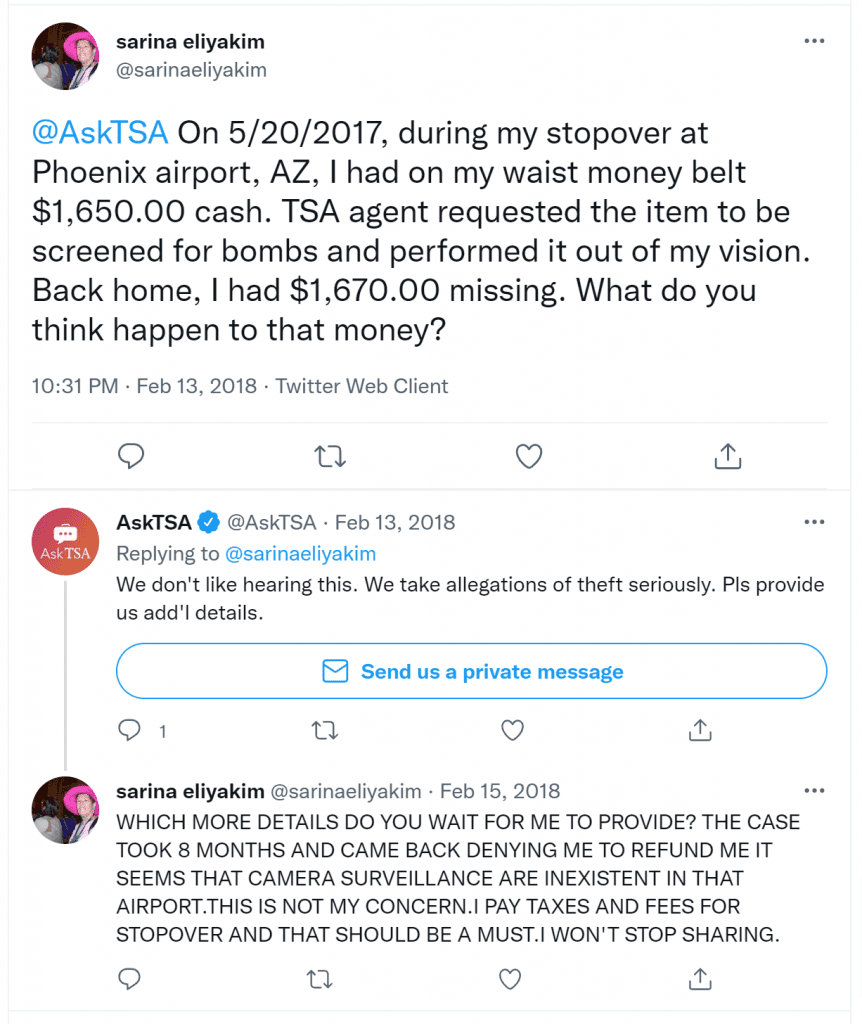Share sarina's Feb 15 tweet
This screenshot has height=1024, width=862.
pos(700,979)
